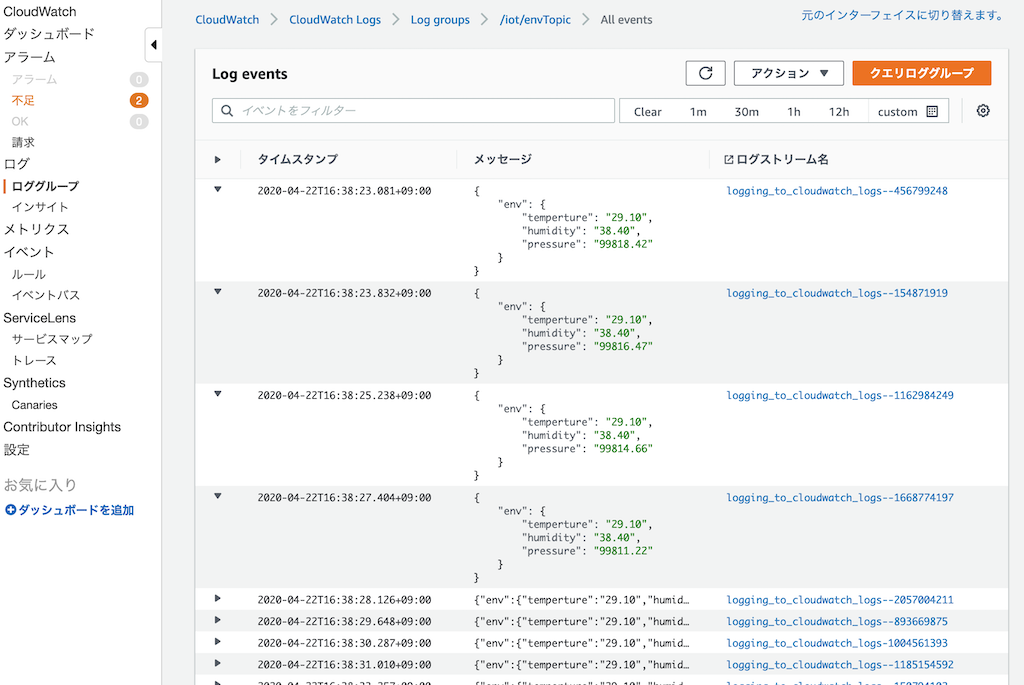This screenshot has height=685, width=1024.
Task: Select the 1m time range
Action: coord(698,112)
